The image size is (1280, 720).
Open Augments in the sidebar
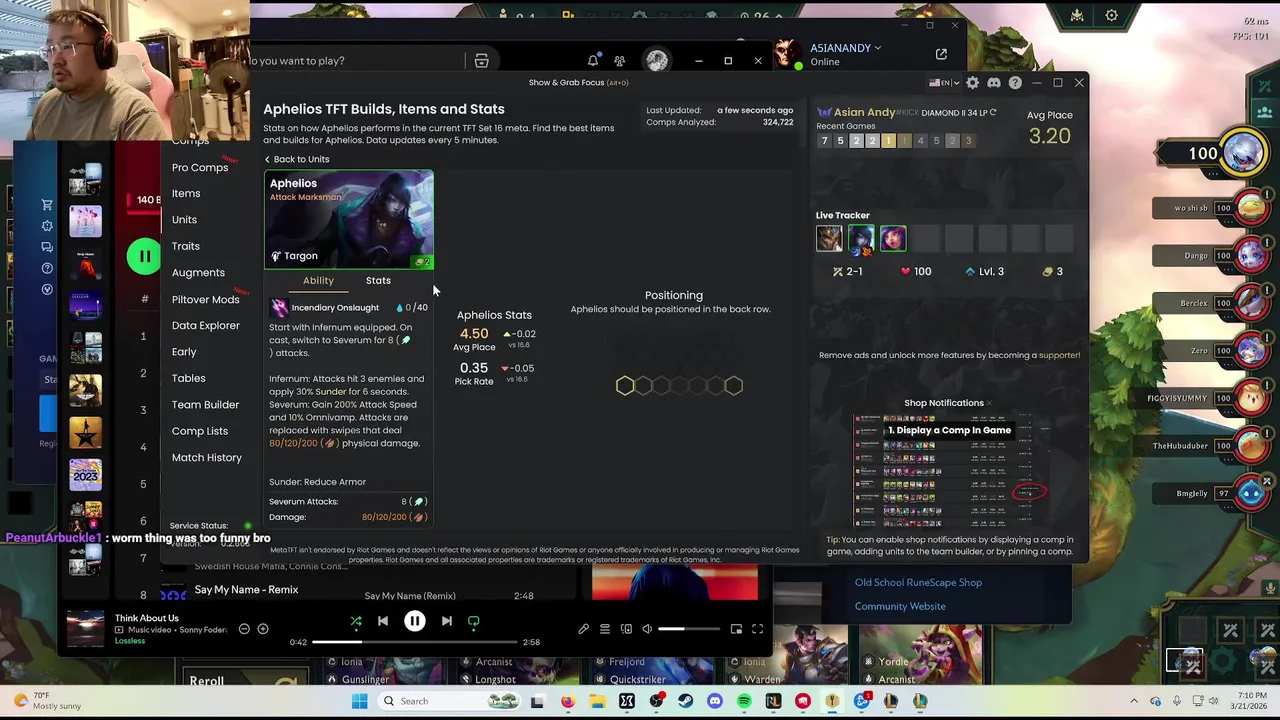click(x=198, y=273)
